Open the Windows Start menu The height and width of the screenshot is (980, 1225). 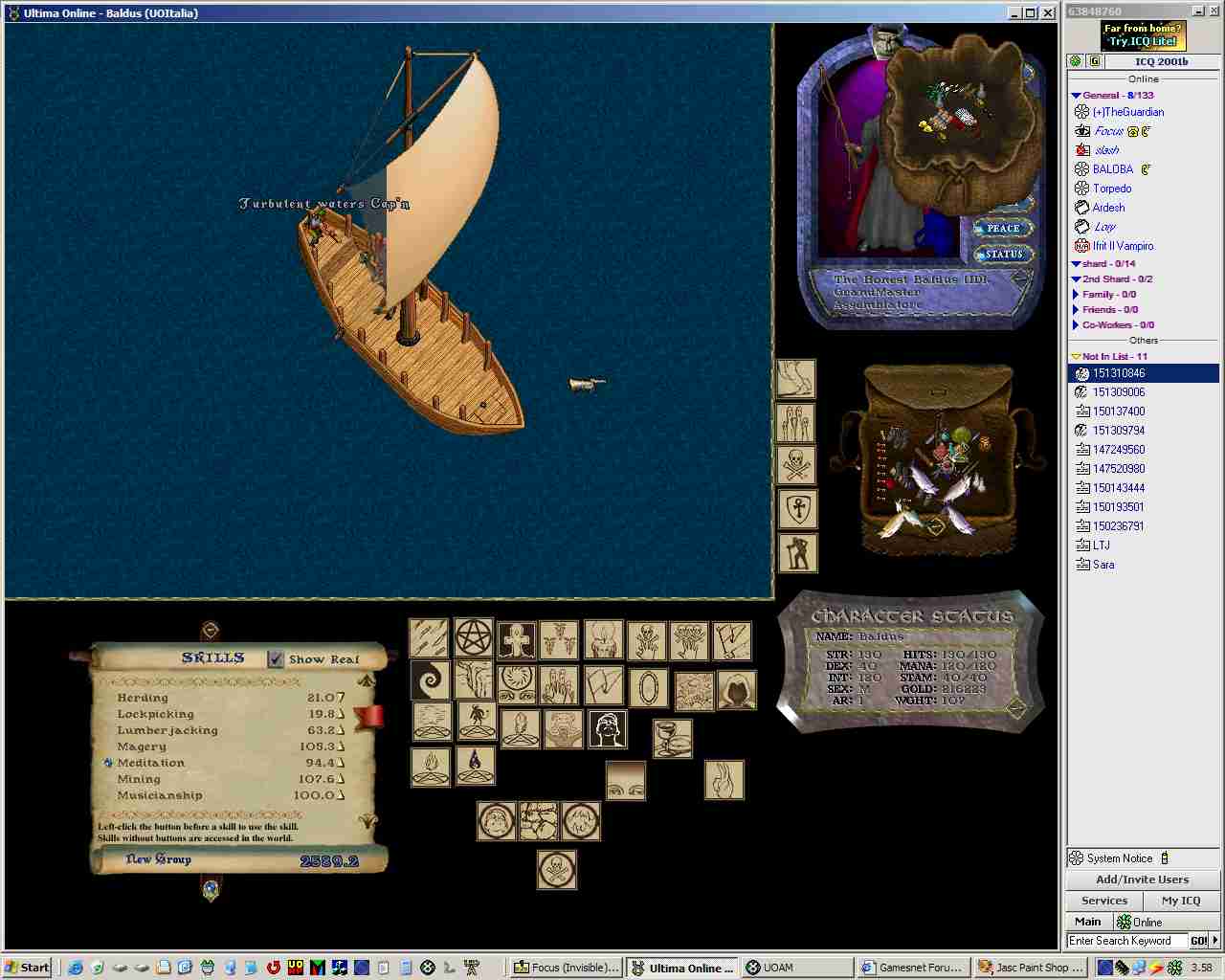pos(28,968)
